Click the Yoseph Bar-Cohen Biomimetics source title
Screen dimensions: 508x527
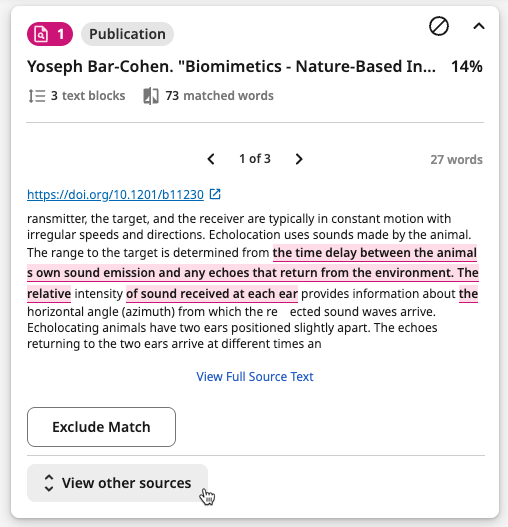231,66
